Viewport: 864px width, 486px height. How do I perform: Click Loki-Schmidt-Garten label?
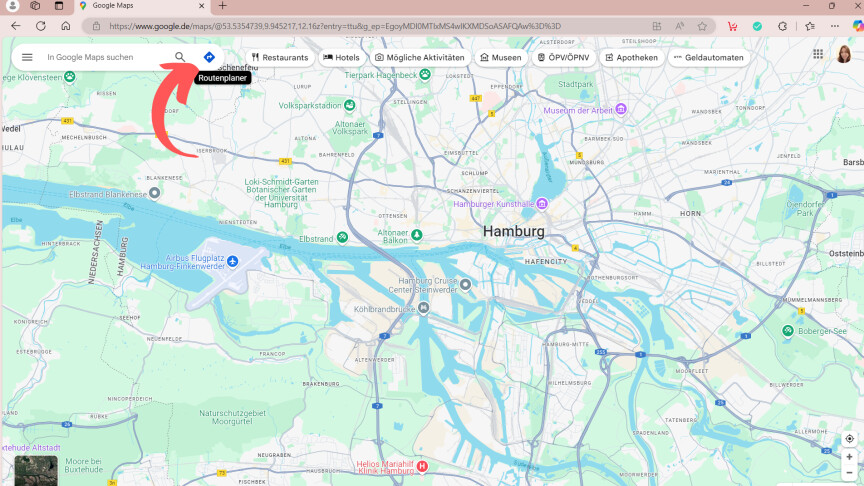[281, 193]
